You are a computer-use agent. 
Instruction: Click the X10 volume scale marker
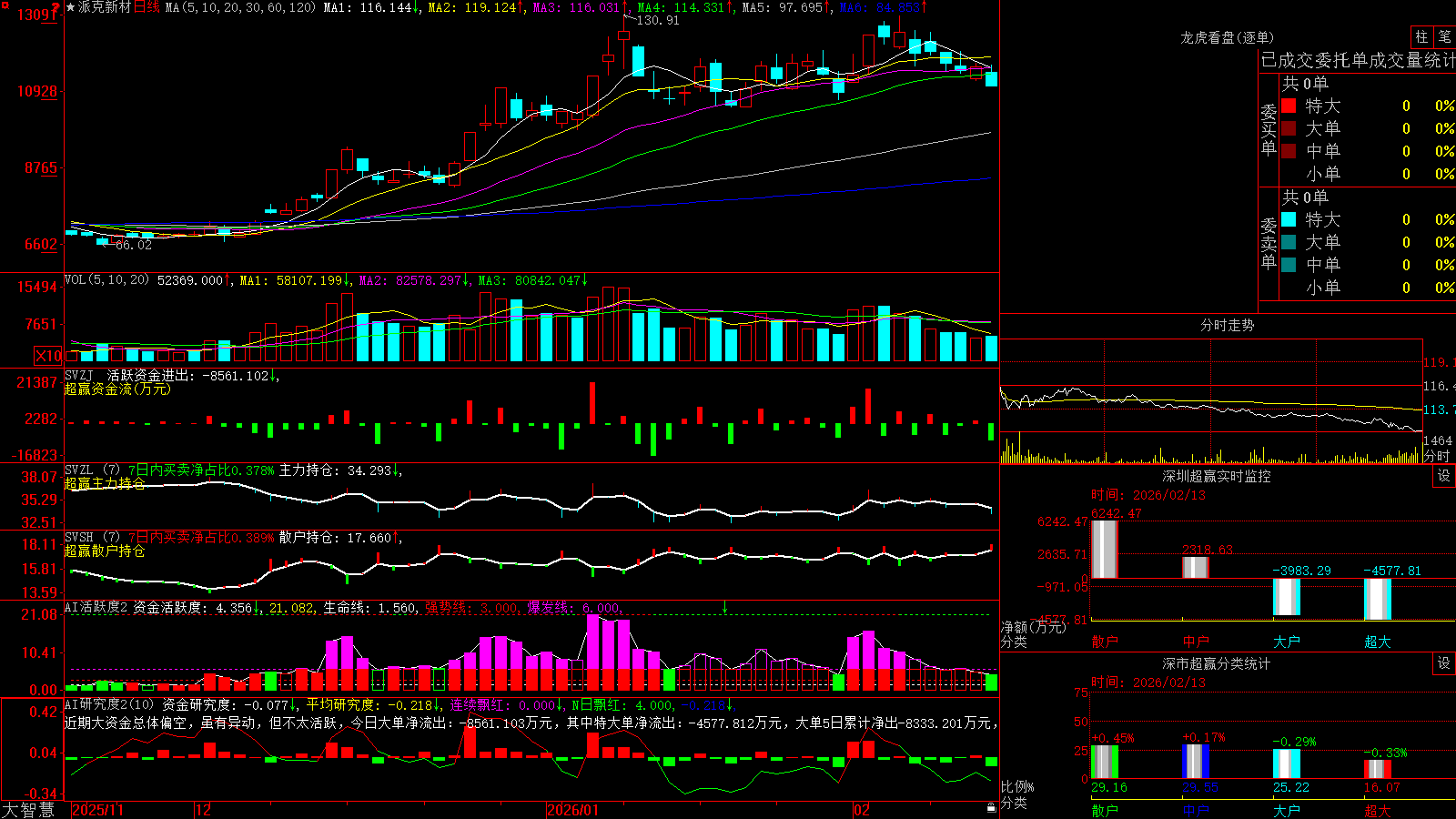pos(48,356)
